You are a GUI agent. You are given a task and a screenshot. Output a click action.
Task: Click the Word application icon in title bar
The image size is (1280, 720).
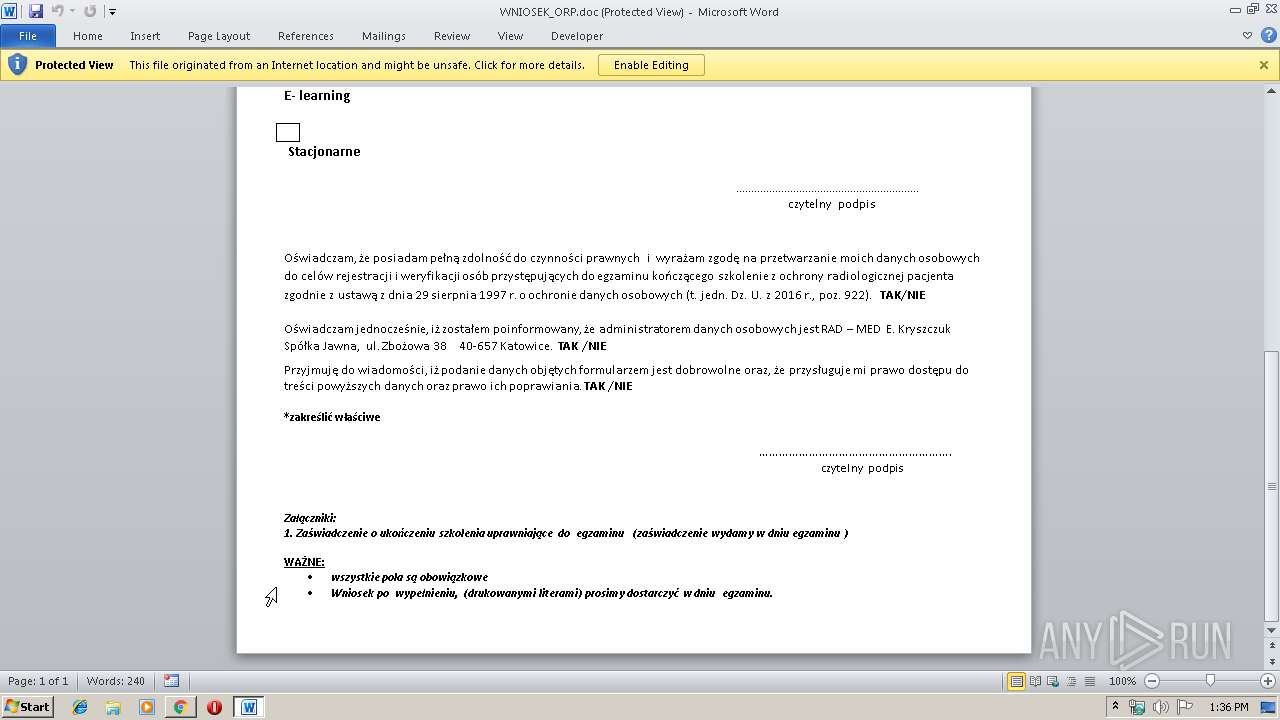[10, 11]
